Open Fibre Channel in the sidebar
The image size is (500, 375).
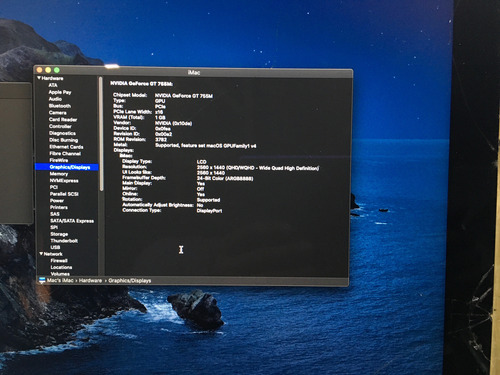pos(65,153)
